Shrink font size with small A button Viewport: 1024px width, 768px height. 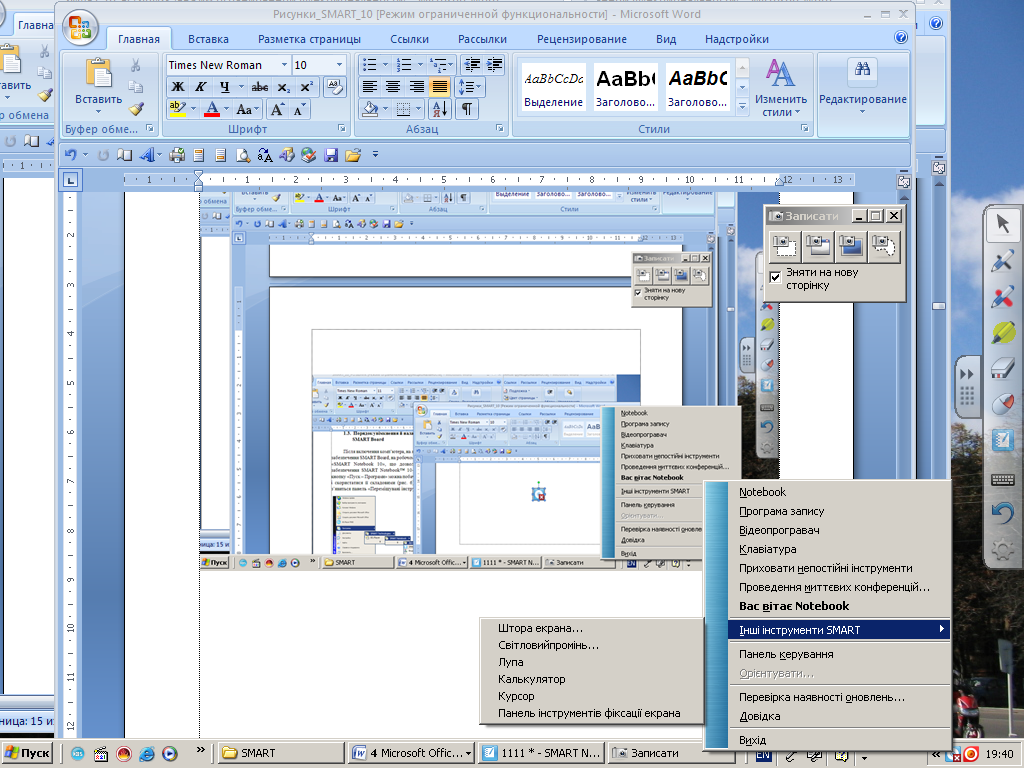coord(298,109)
